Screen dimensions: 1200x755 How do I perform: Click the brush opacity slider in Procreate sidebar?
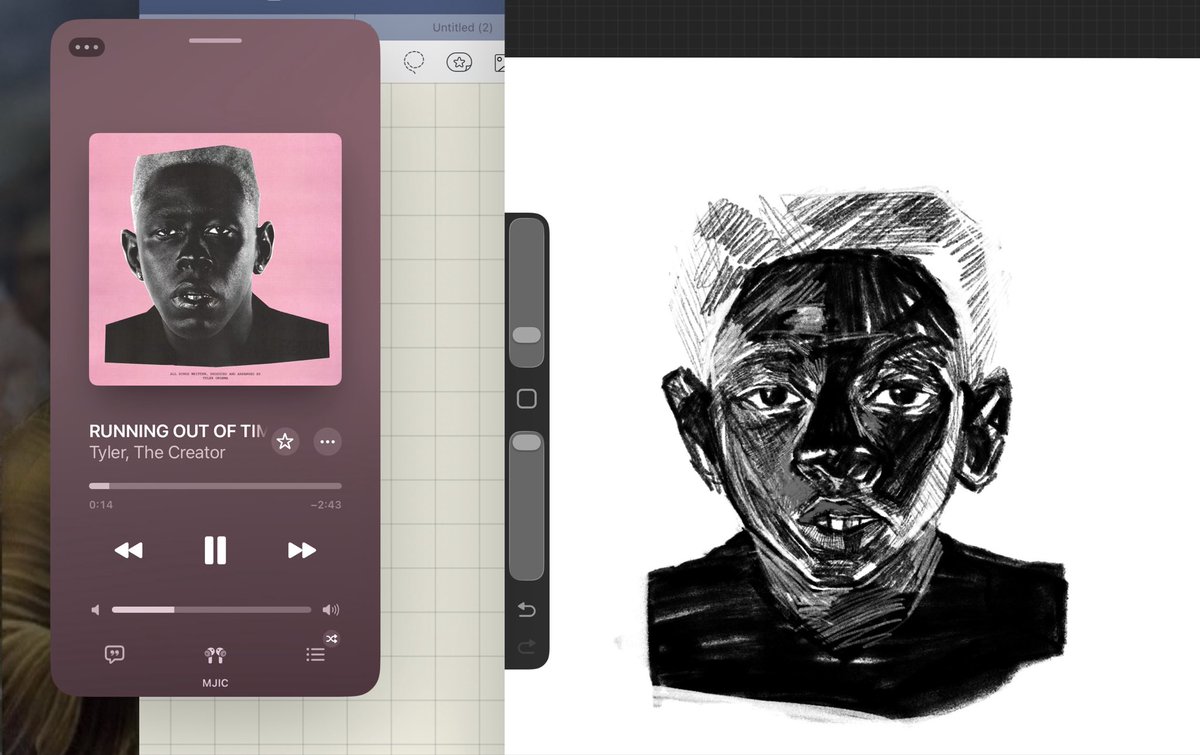pos(527,505)
